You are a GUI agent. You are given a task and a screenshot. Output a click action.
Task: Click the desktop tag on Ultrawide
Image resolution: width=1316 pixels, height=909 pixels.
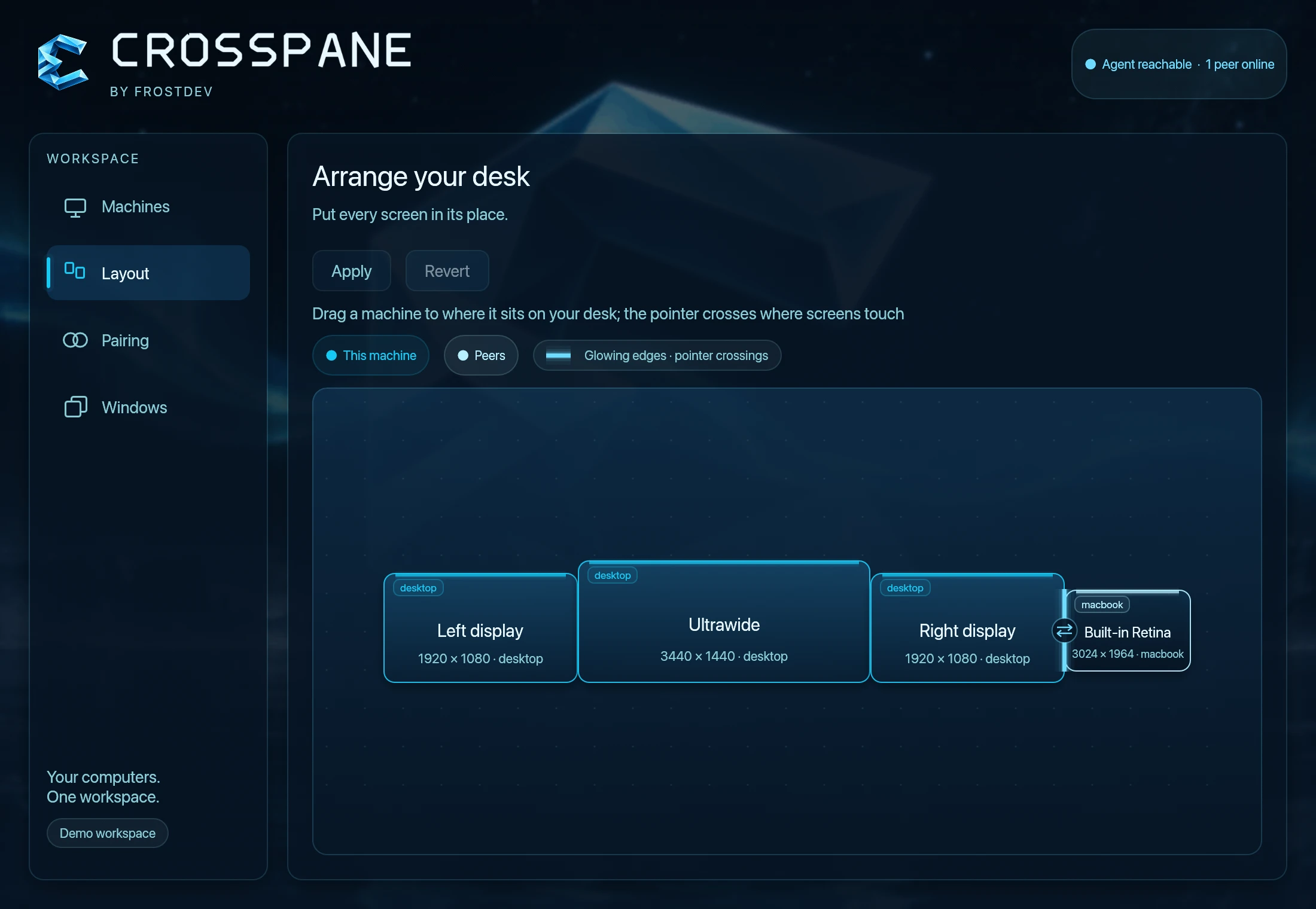[x=613, y=575]
